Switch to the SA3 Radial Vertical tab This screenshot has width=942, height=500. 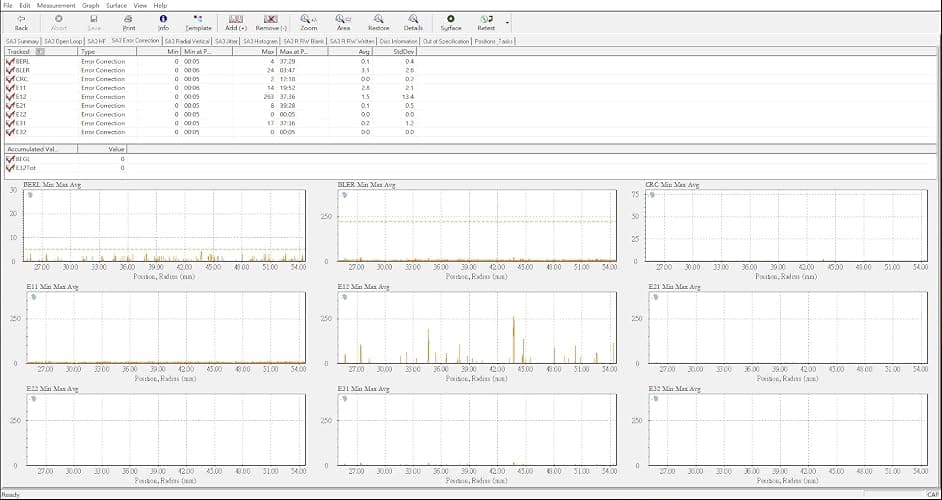pyautogui.click(x=187, y=41)
